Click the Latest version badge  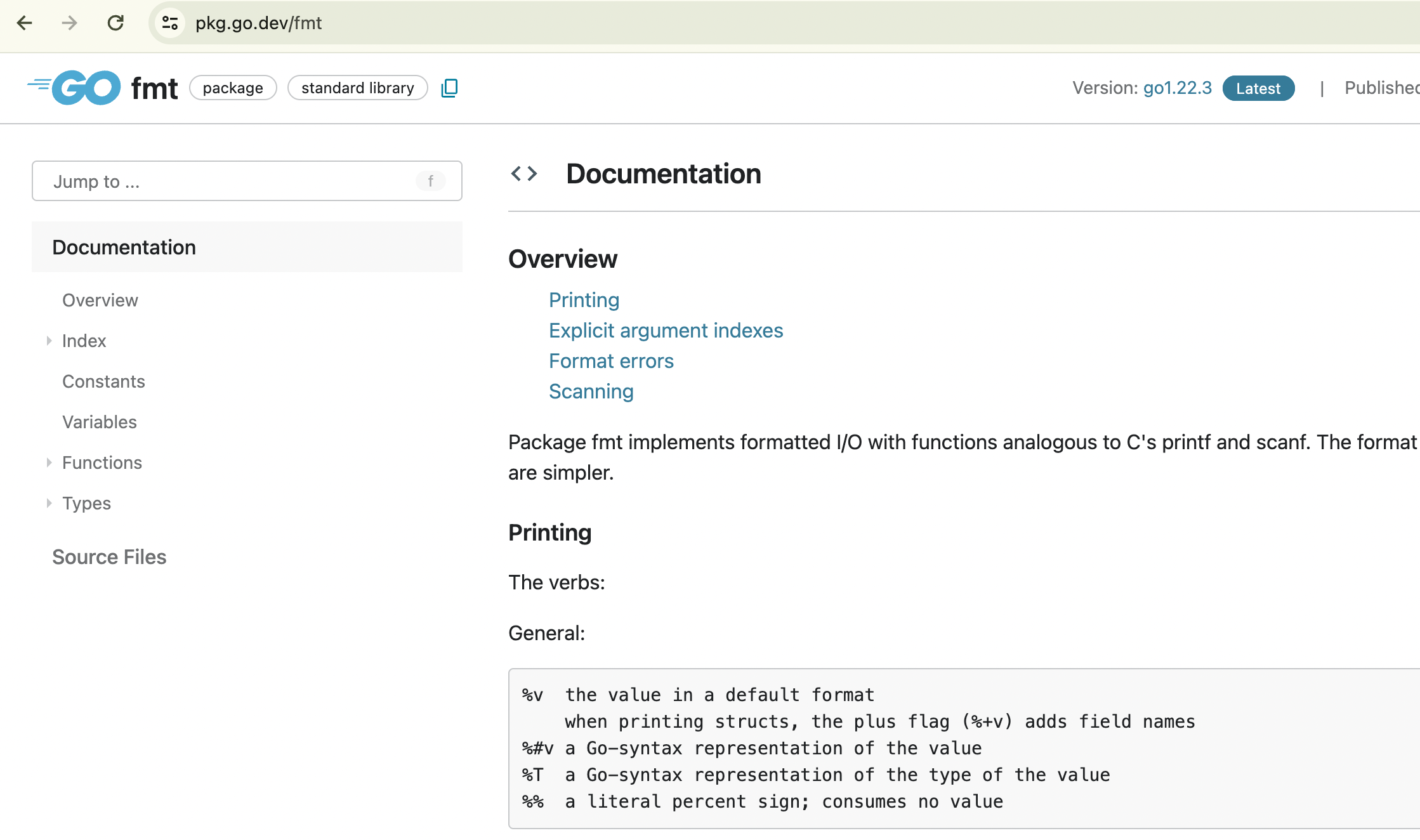(1258, 89)
